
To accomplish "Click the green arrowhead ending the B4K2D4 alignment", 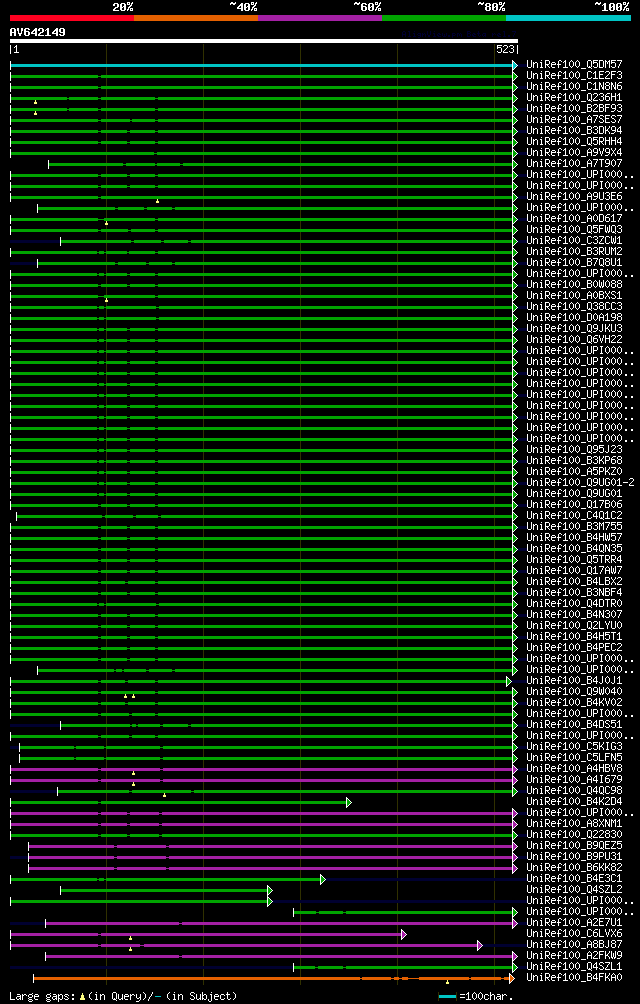I will 349,802.
